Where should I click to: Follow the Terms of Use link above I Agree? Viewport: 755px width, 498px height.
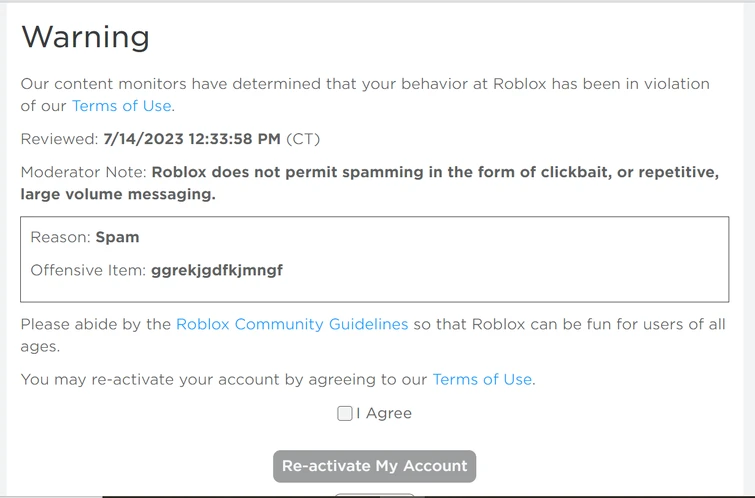click(x=482, y=379)
